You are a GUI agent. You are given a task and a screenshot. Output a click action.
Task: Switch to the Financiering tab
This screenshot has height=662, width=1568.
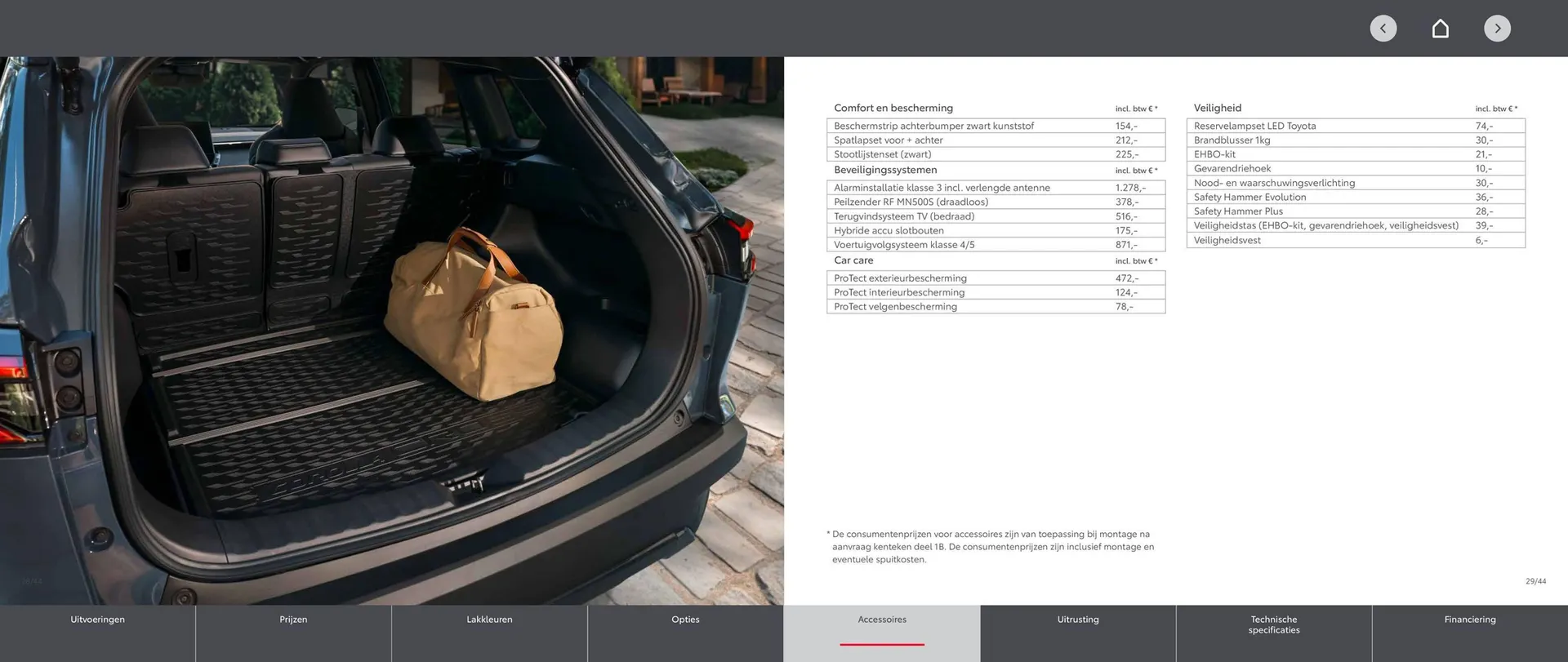pos(1470,633)
